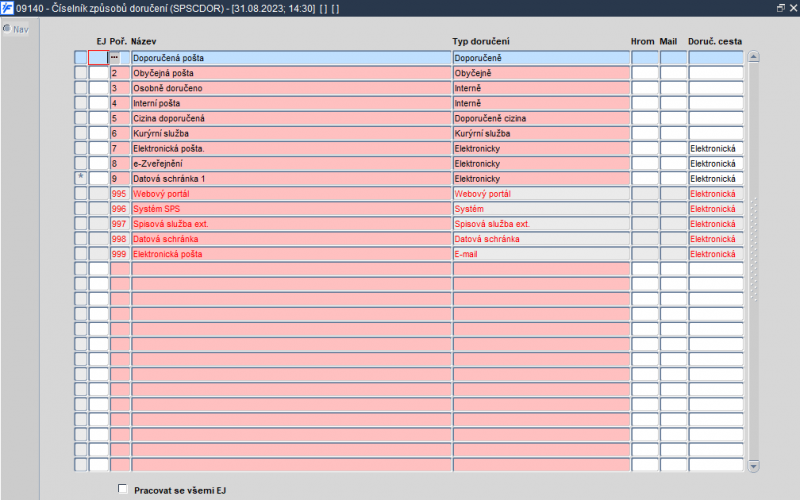The width and height of the screenshot is (800, 500).
Task: Click the Doruč. cesta column header
Action: coord(715,41)
